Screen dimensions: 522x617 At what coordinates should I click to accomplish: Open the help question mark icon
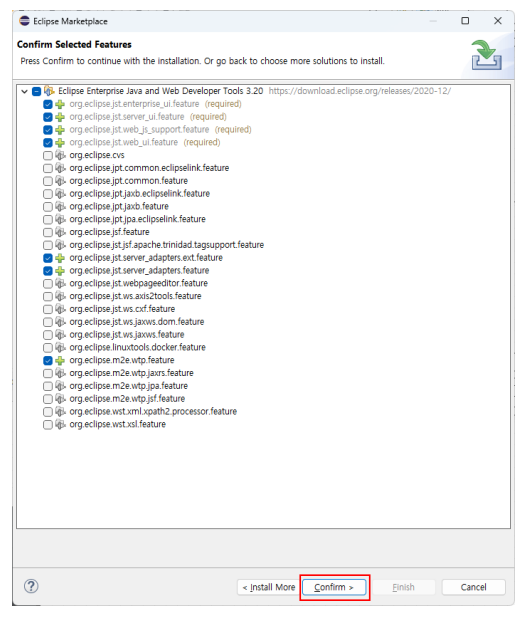coord(31,586)
